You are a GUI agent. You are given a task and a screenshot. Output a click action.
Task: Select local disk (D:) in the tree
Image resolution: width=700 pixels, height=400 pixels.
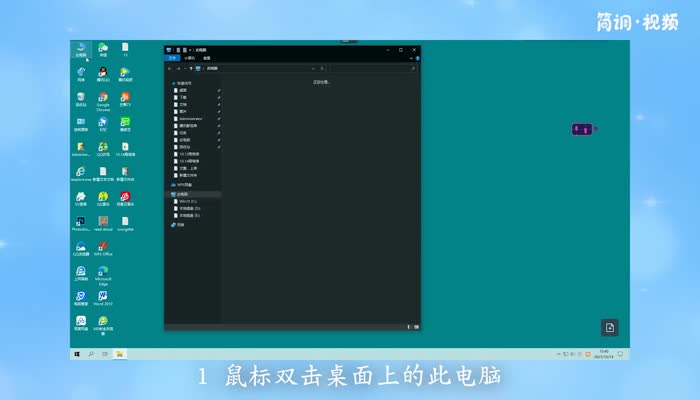[x=188, y=208]
